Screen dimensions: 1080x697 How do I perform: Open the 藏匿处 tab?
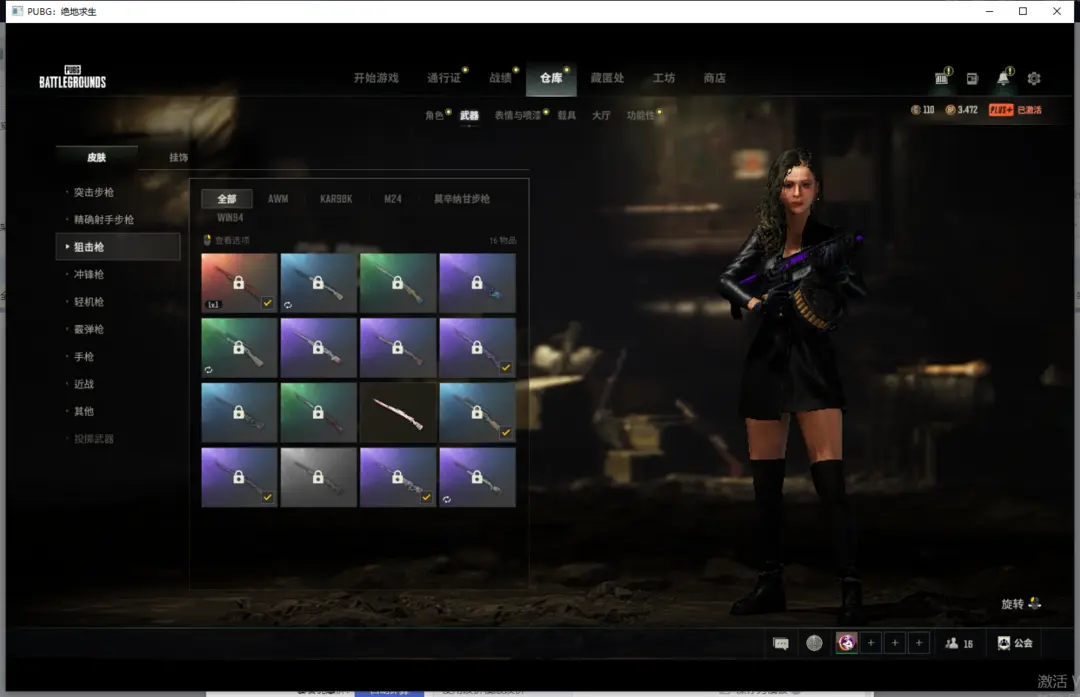point(608,78)
